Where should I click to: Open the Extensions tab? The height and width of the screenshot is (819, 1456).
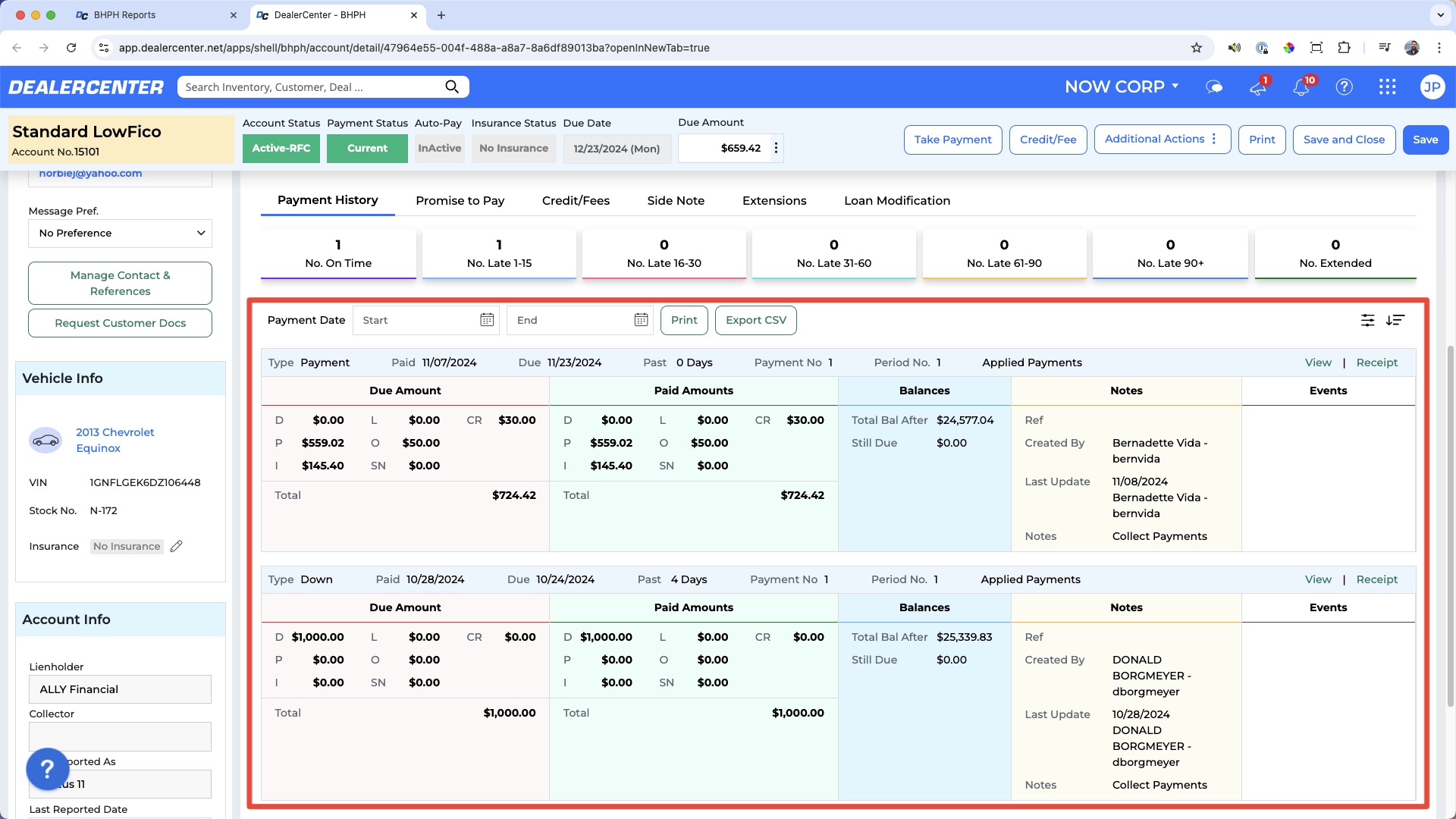click(774, 201)
